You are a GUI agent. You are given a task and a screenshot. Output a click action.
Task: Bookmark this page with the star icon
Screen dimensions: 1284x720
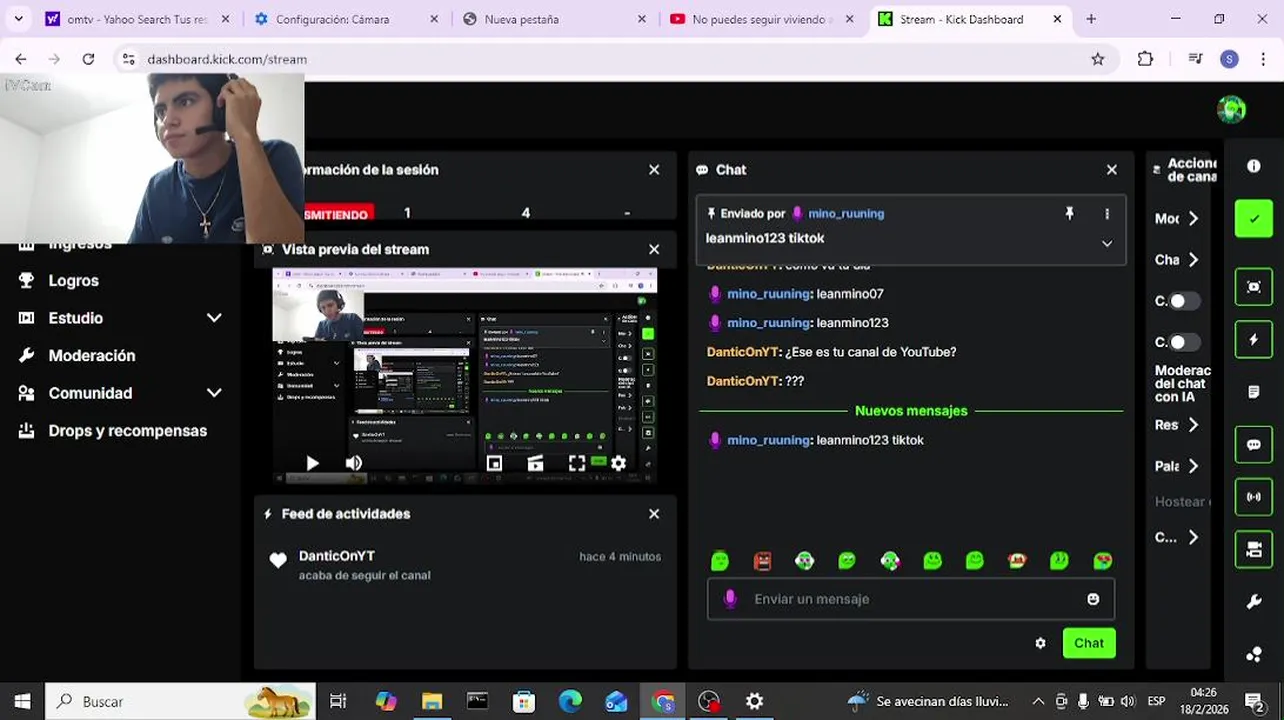[1098, 59]
